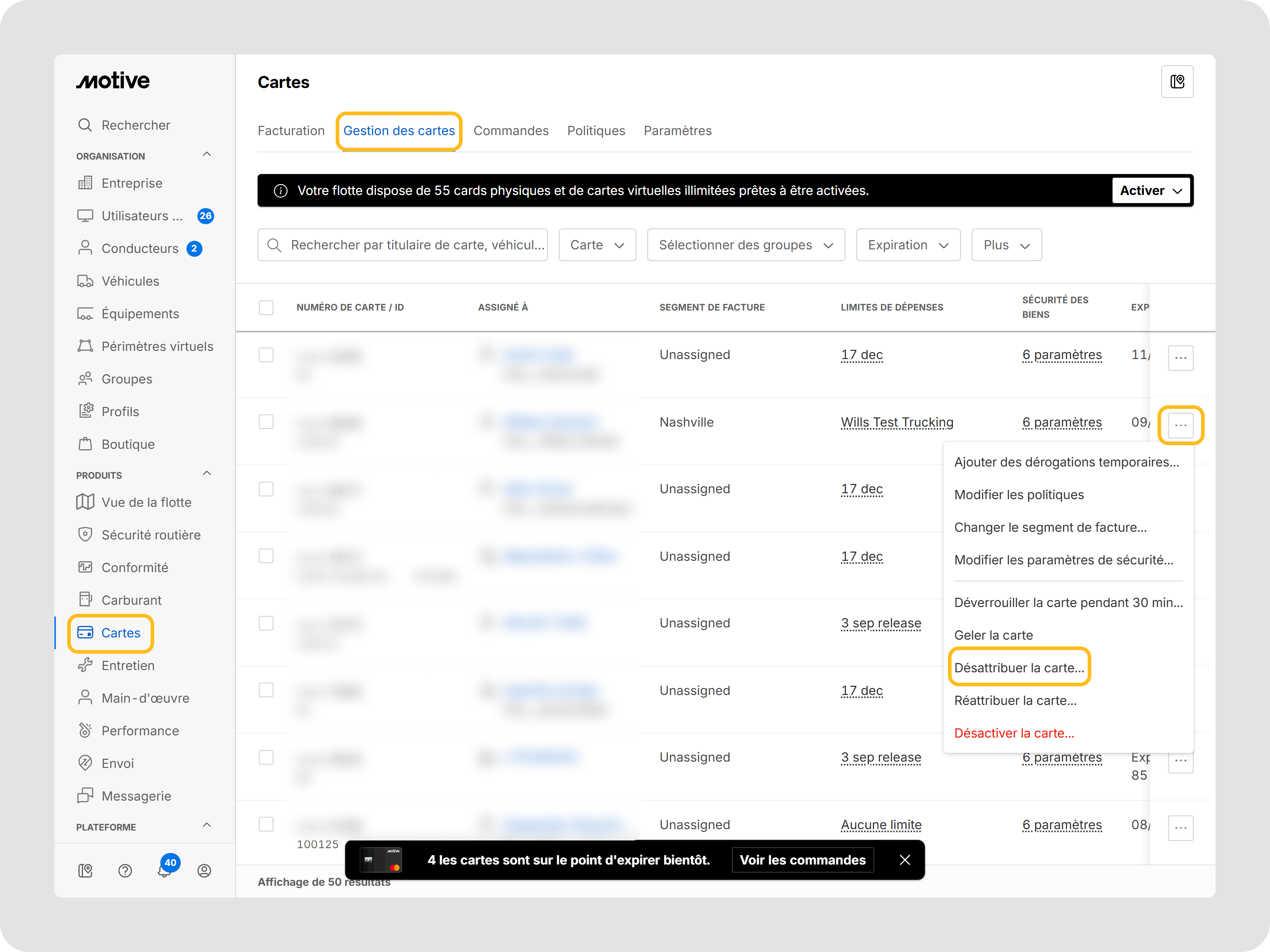
Task: Open 6 paramètres in Nashville row
Action: (1062, 423)
